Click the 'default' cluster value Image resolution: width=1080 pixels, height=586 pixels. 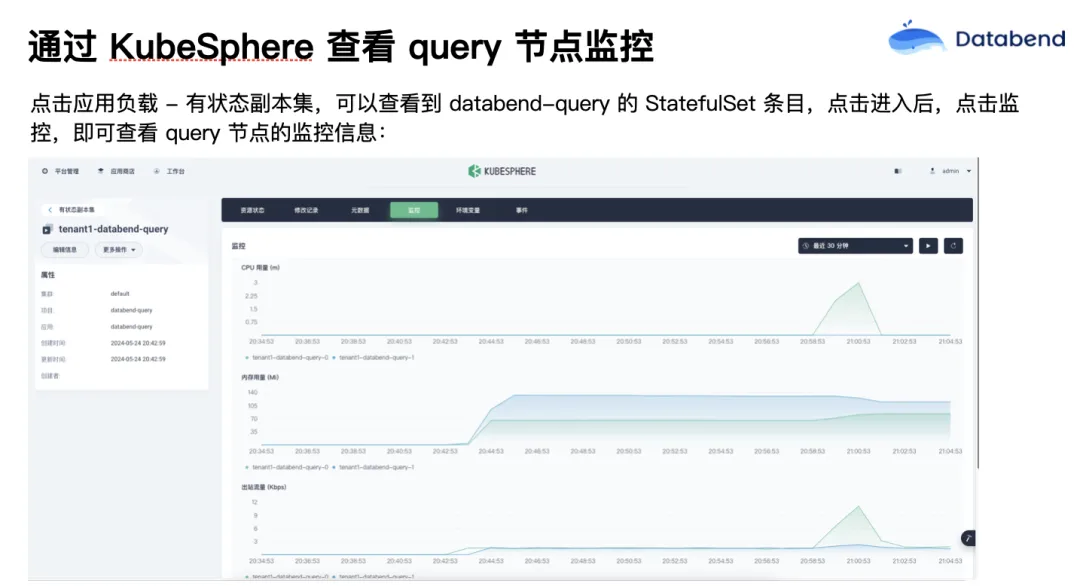[120, 293]
